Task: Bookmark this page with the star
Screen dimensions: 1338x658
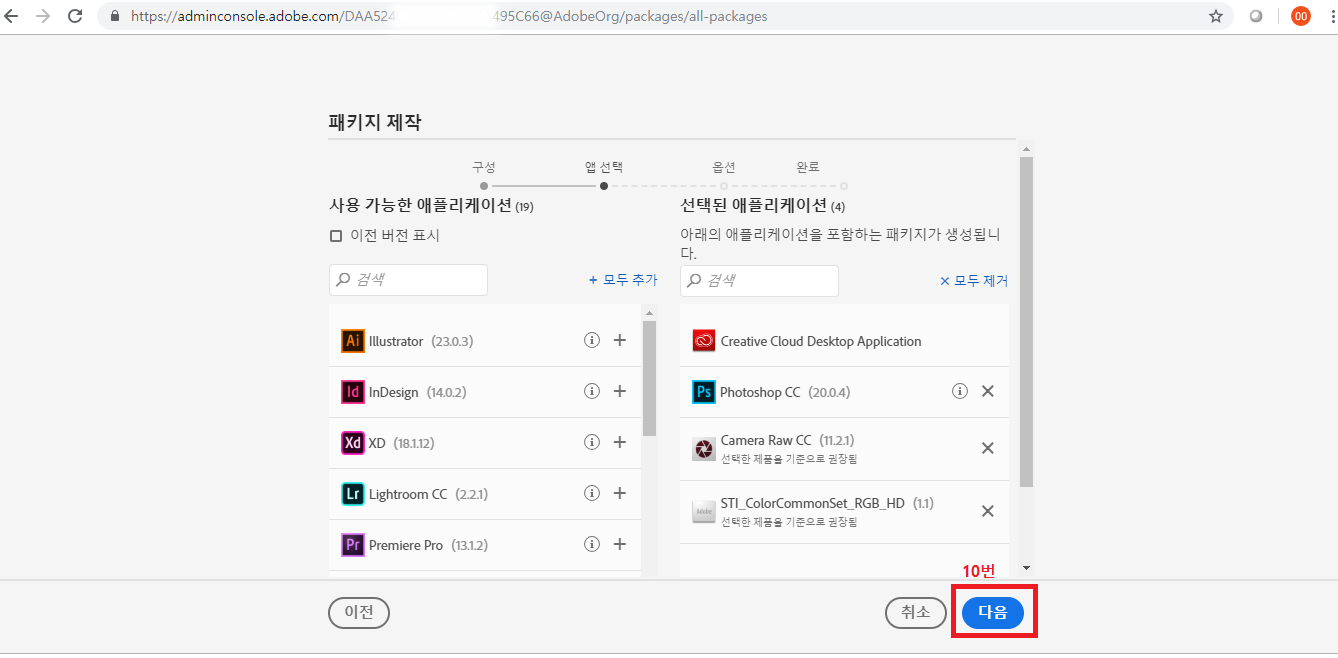Action: tap(1216, 16)
